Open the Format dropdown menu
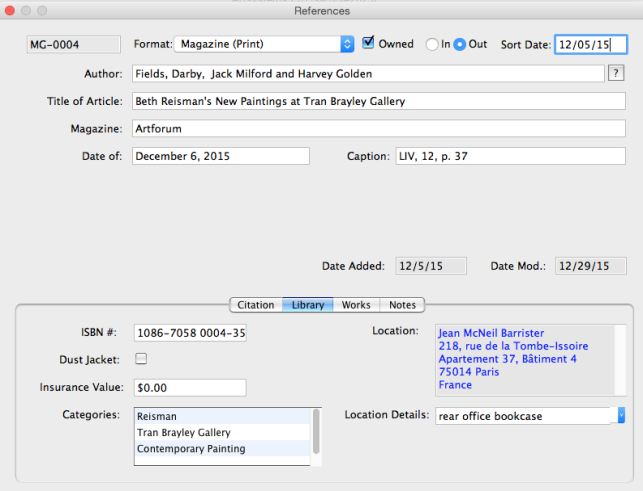This screenshot has width=643, height=491. point(347,44)
